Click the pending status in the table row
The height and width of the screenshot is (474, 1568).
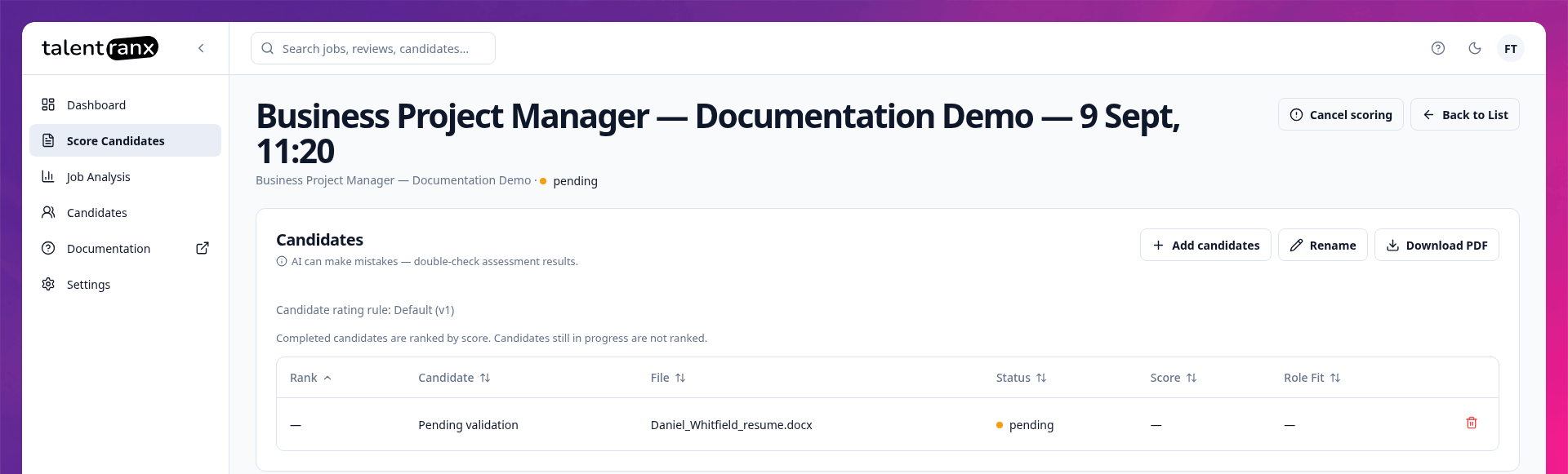1025,425
